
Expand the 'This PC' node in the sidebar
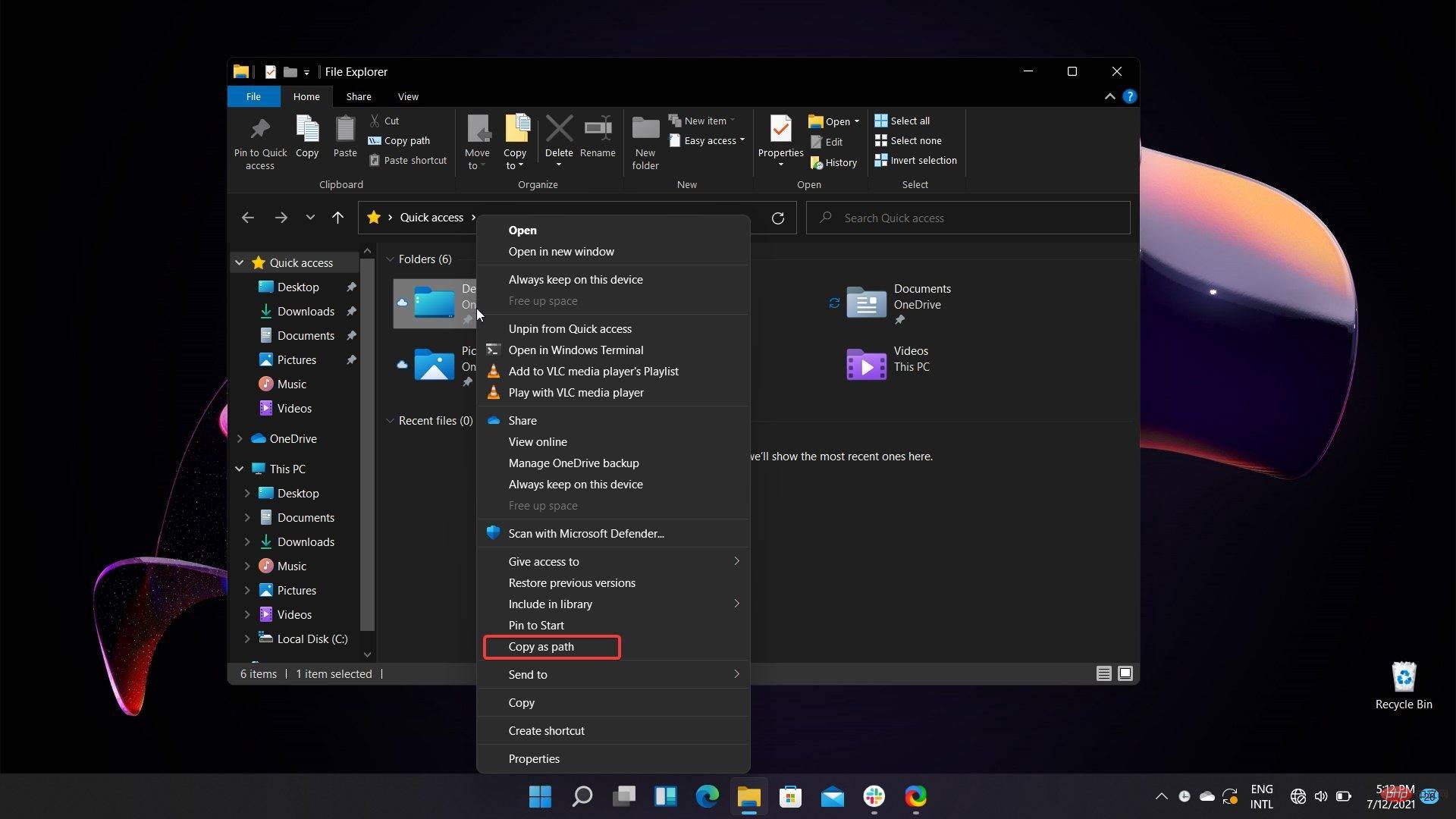pos(239,468)
